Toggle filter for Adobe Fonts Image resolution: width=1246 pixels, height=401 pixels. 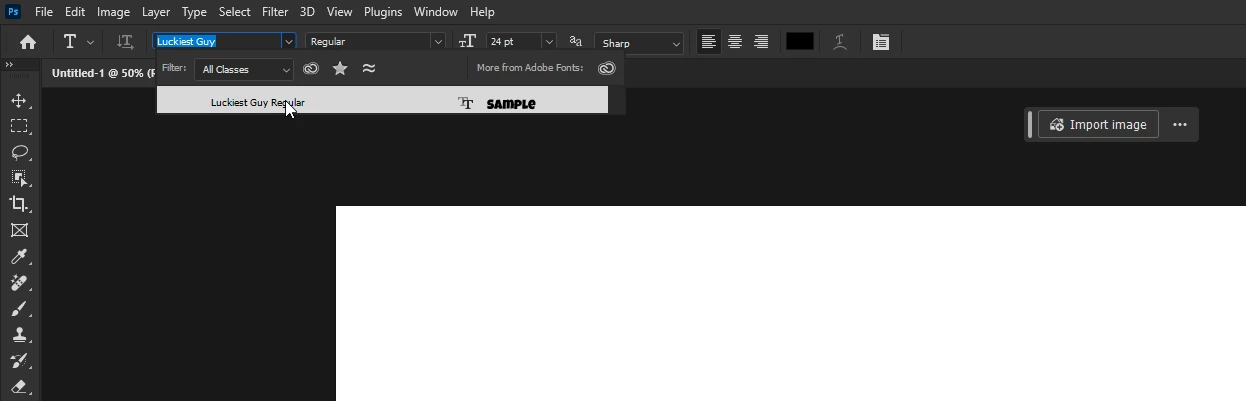click(311, 69)
